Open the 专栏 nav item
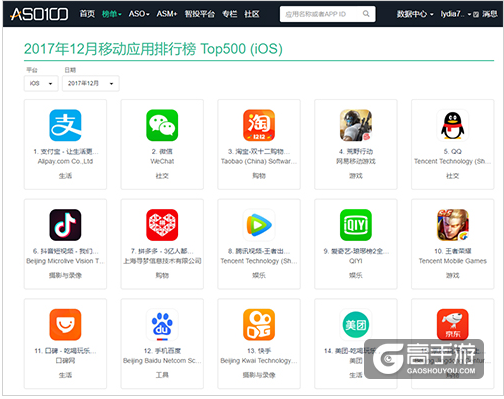The width and height of the screenshot is (504, 399). point(230,14)
